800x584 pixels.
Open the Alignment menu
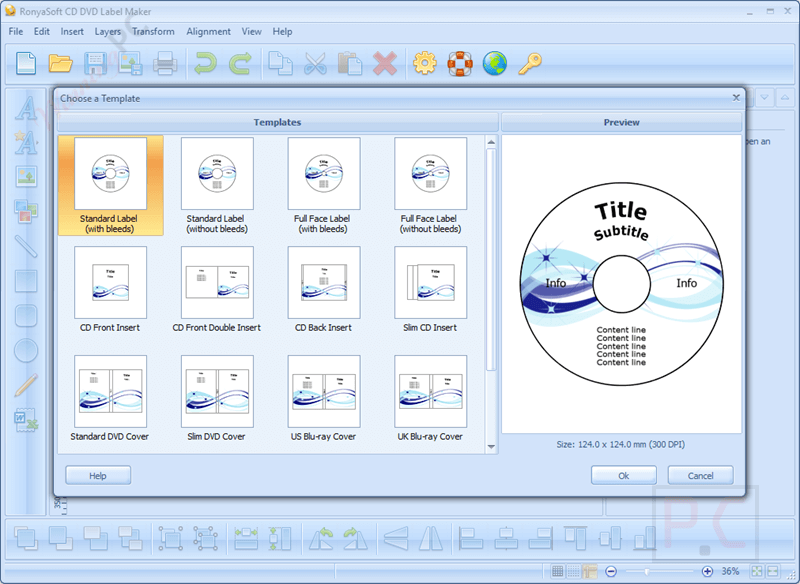[x=208, y=32]
